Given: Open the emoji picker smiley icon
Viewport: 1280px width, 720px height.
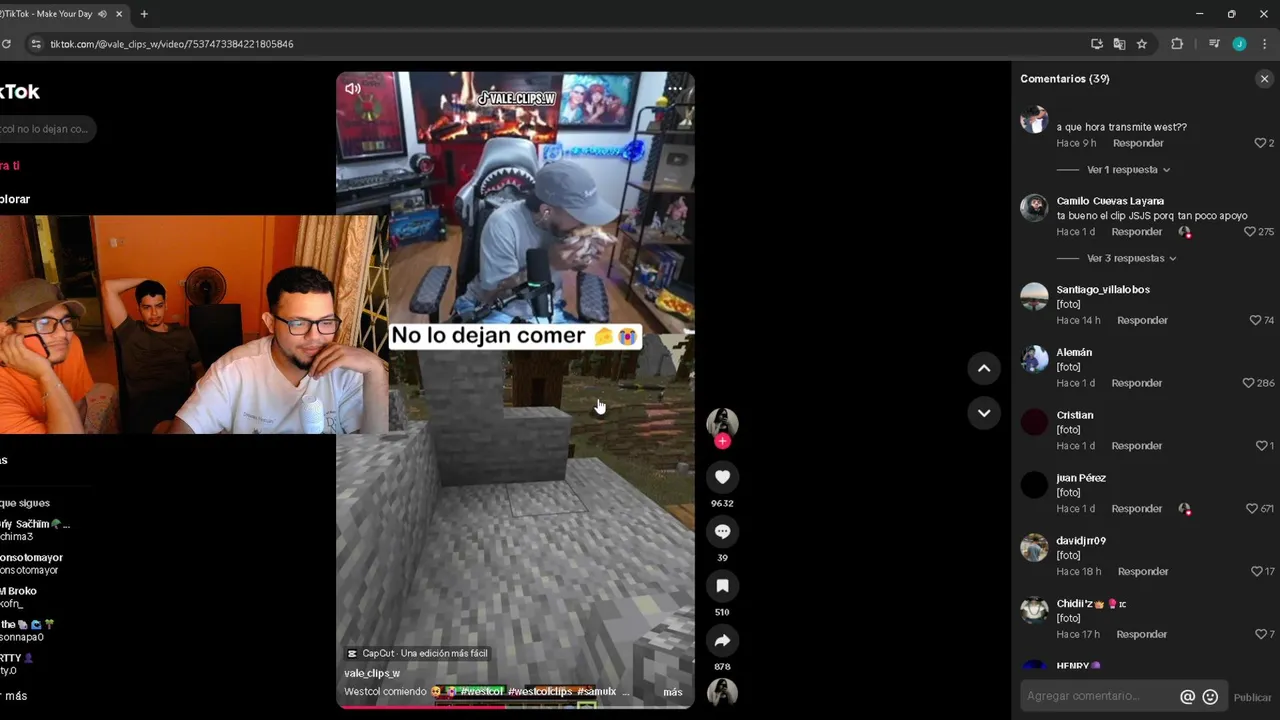Looking at the screenshot, I should pos(1210,697).
